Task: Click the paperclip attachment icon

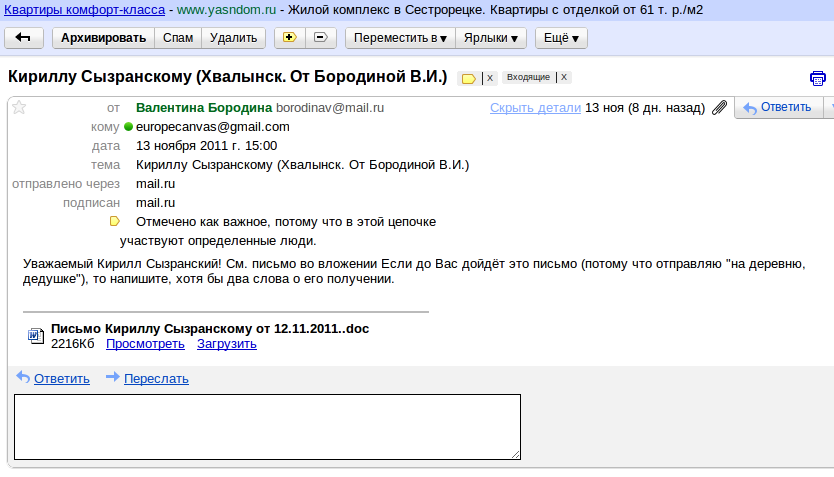Action: [x=719, y=108]
